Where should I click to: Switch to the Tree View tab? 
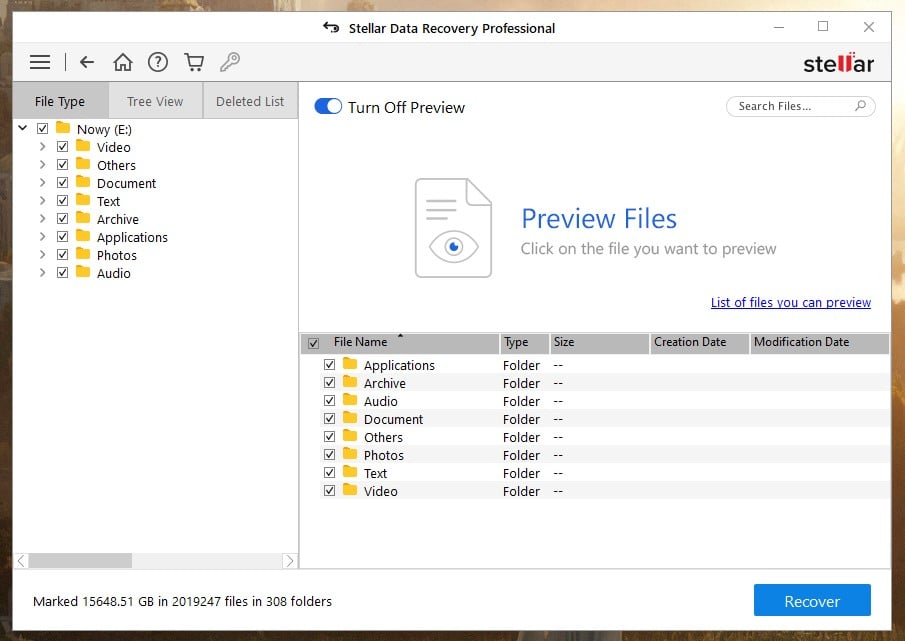pyautogui.click(x=155, y=101)
